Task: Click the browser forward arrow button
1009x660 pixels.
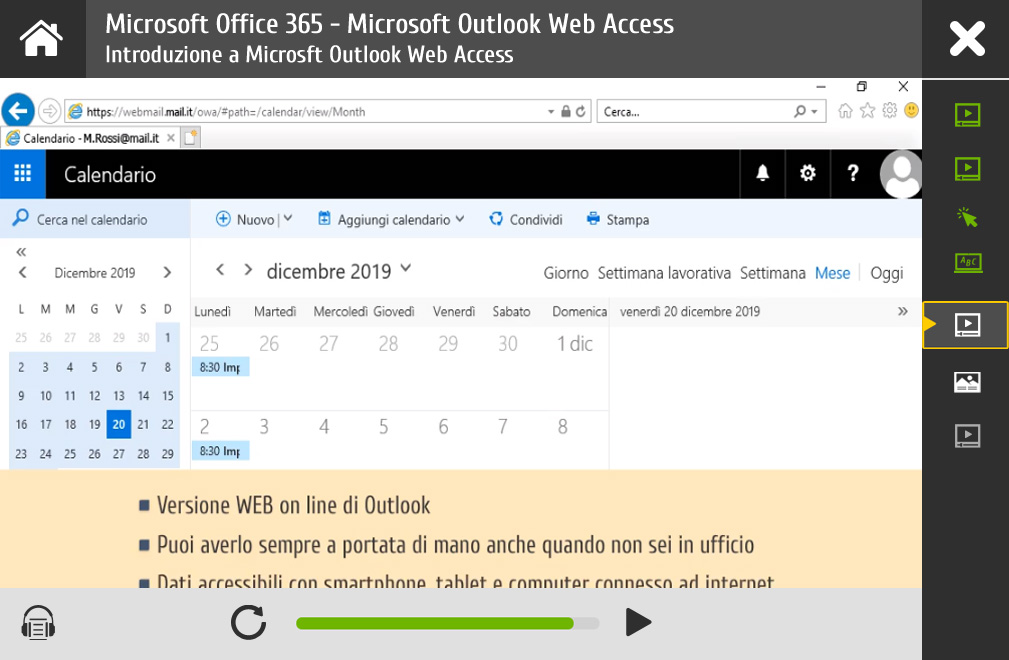Action: (x=50, y=111)
